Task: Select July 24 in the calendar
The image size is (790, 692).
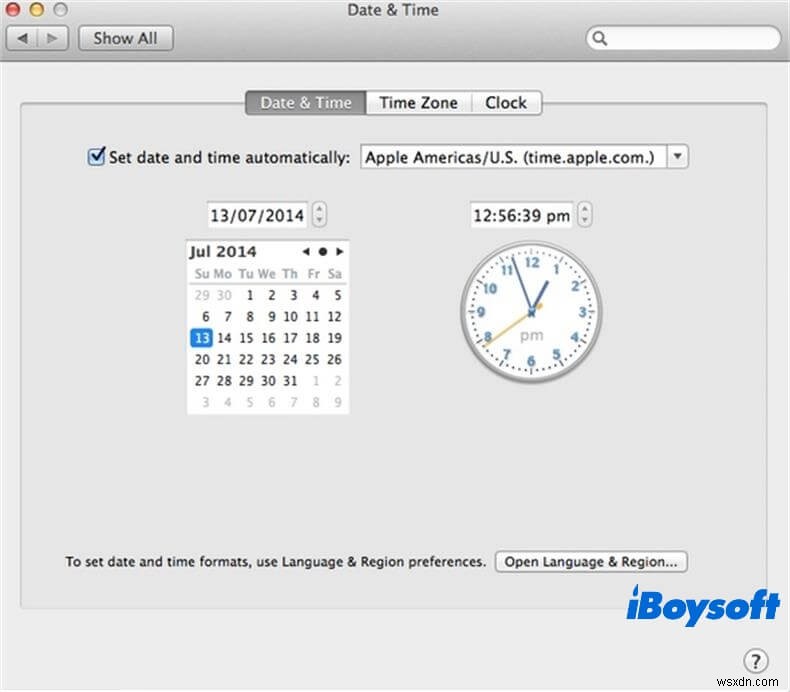Action: click(x=290, y=359)
